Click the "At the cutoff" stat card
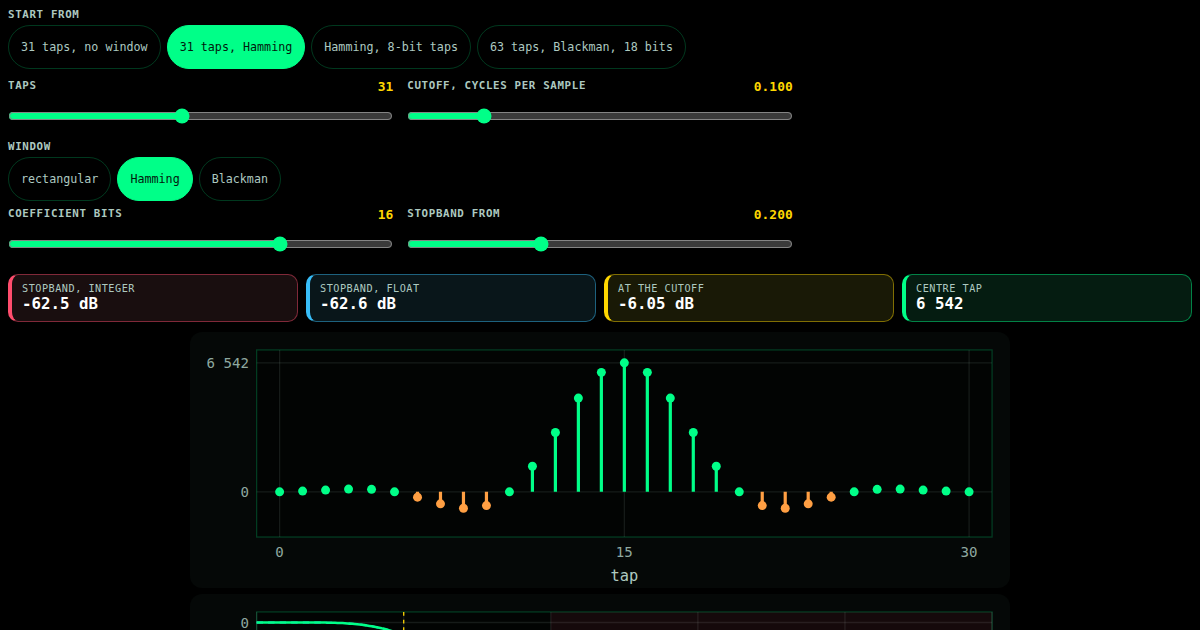This screenshot has width=1200, height=630. click(749, 298)
